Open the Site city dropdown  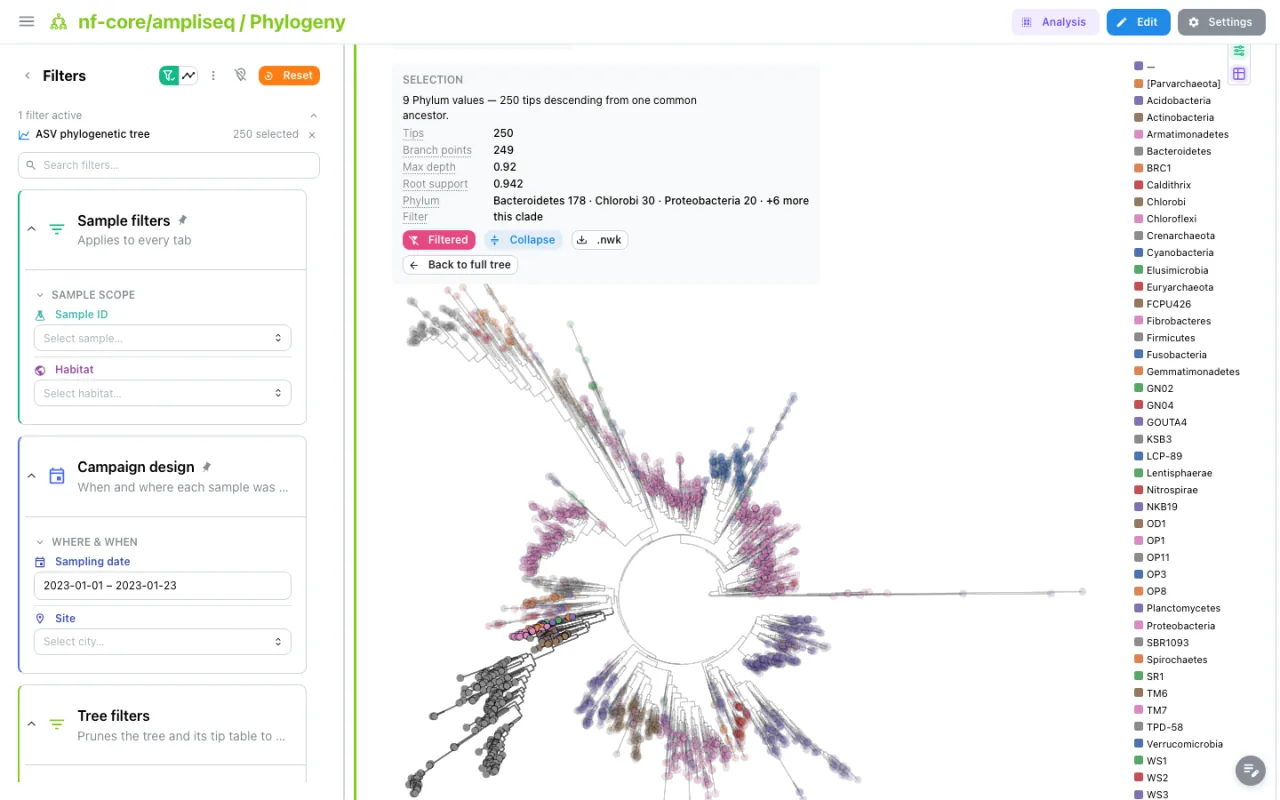tap(162, 641)
